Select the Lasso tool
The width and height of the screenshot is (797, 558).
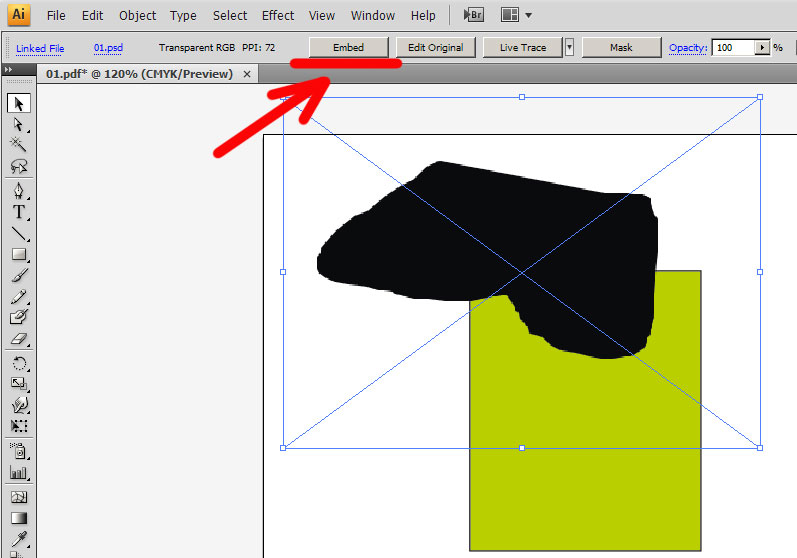pos(19,166)
